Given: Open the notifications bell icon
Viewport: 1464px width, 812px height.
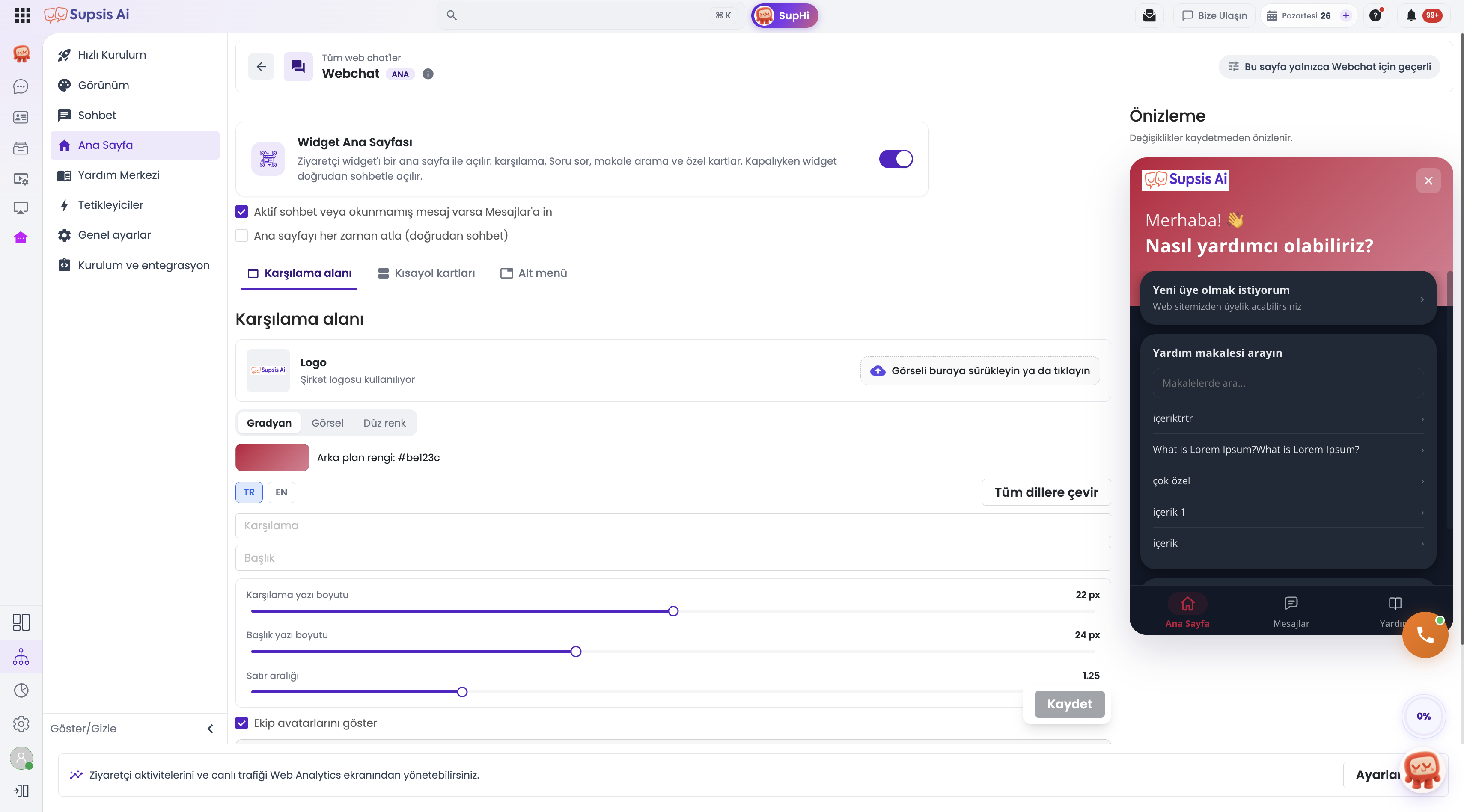Looking at the screenshot, I should point(1411,15).
